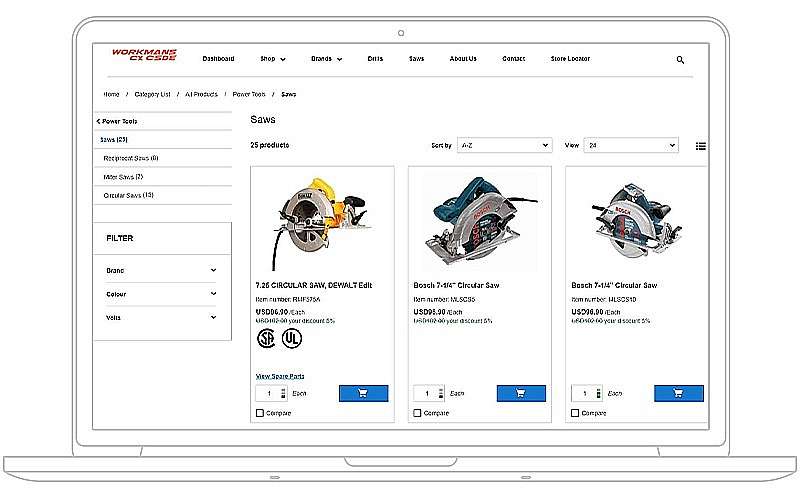Tick Compare for Bosch MLSCS5 saw

(417, 413)
